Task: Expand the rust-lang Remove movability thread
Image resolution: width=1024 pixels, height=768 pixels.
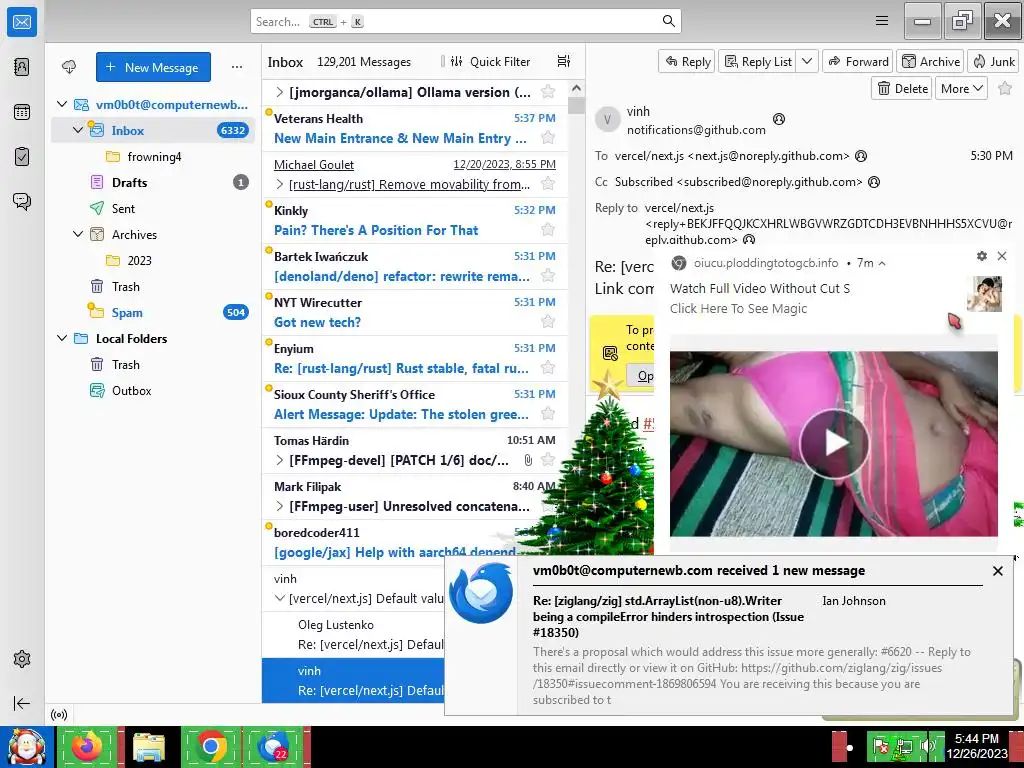Action: 280,184
